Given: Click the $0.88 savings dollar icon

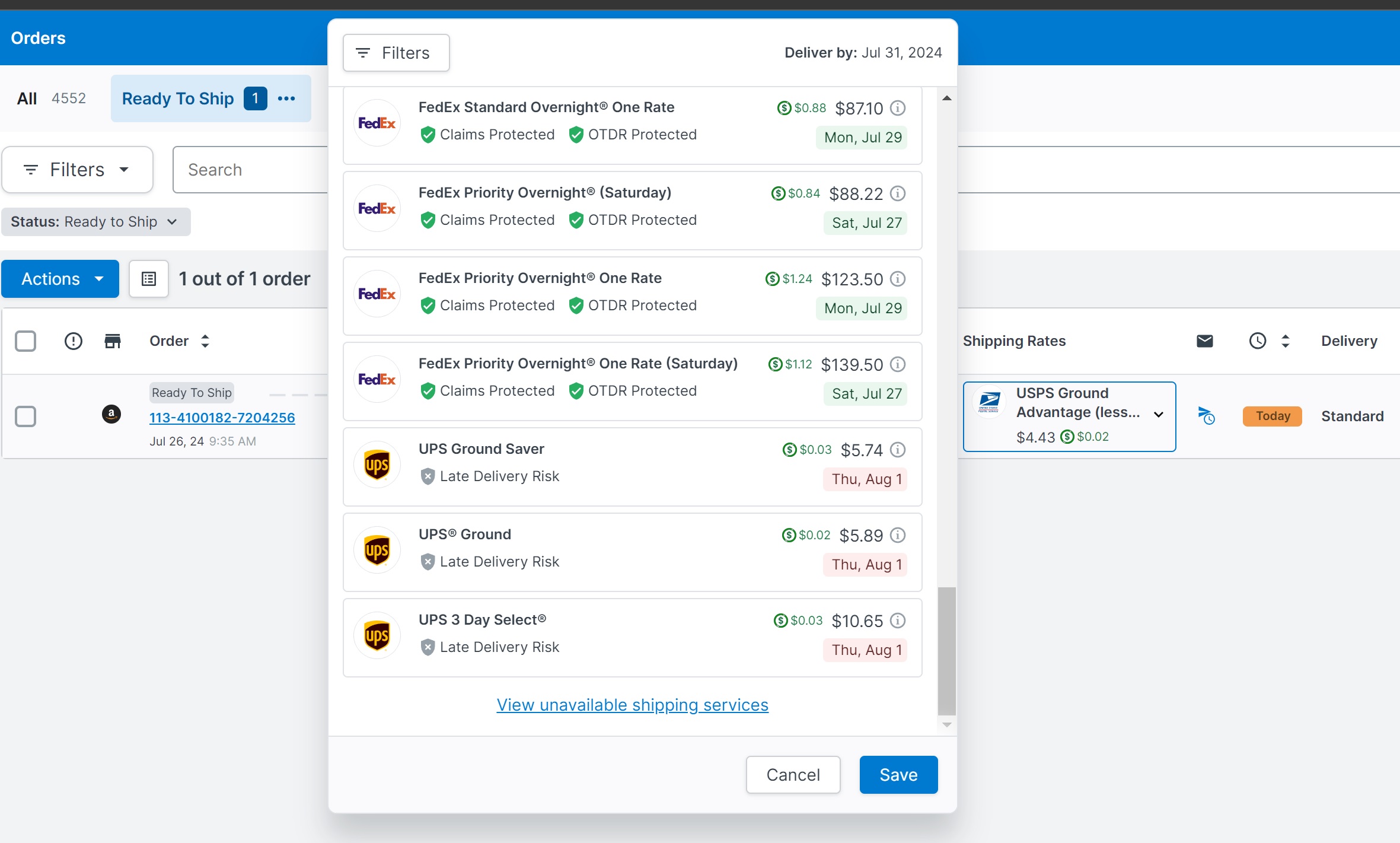Looking at the screenshot, I should point(784,108).
